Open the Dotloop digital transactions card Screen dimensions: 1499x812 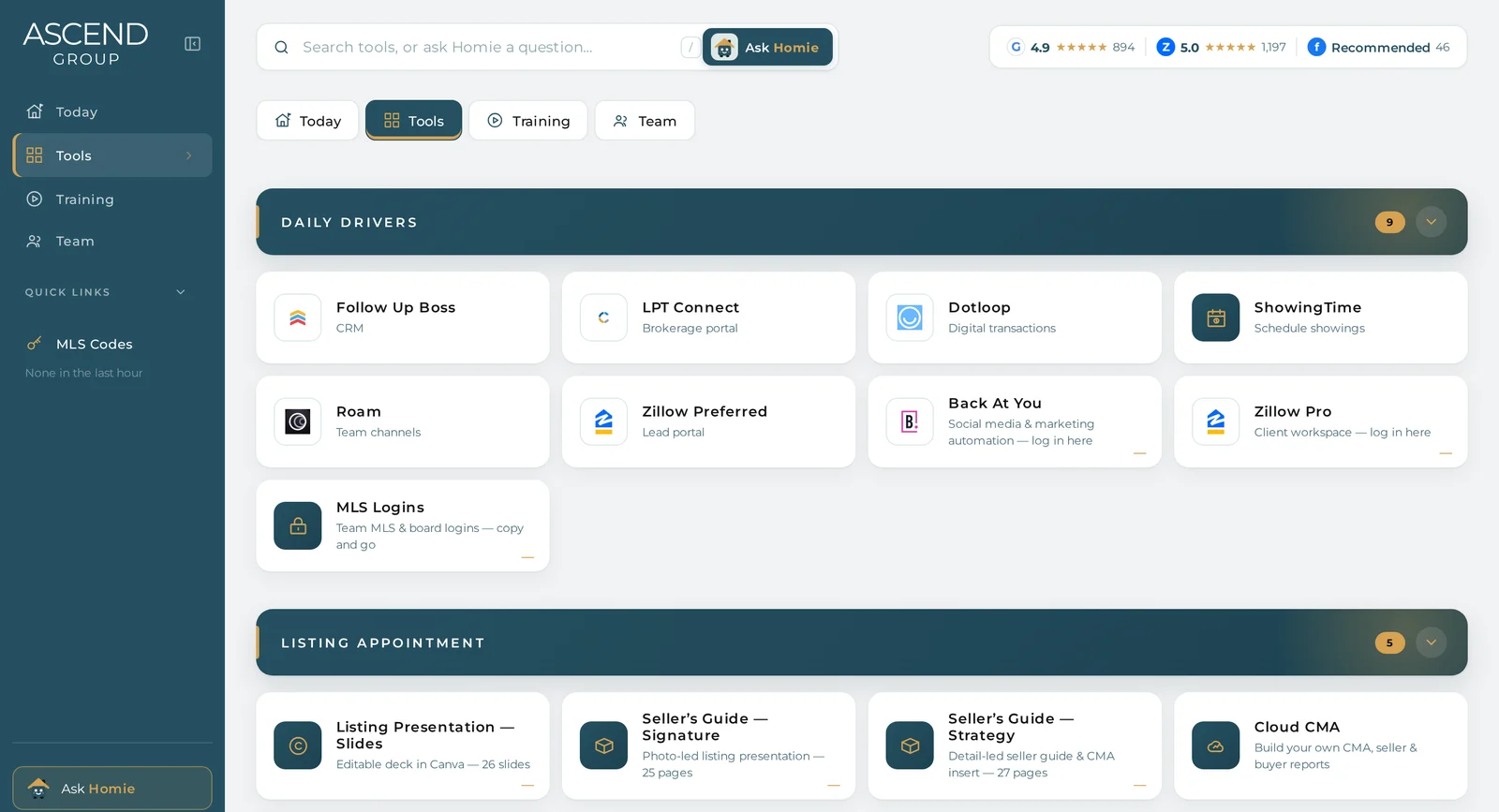tap(1015, 317)
